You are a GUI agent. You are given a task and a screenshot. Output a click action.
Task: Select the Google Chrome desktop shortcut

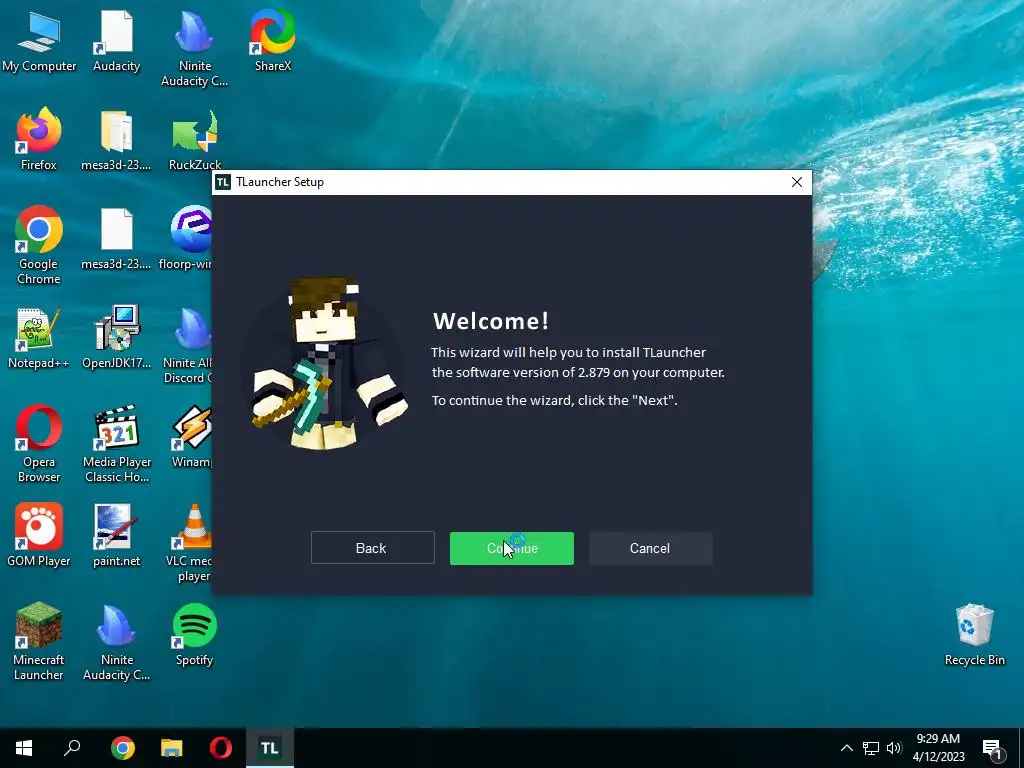pyautogui.click(x=39, y=246)
